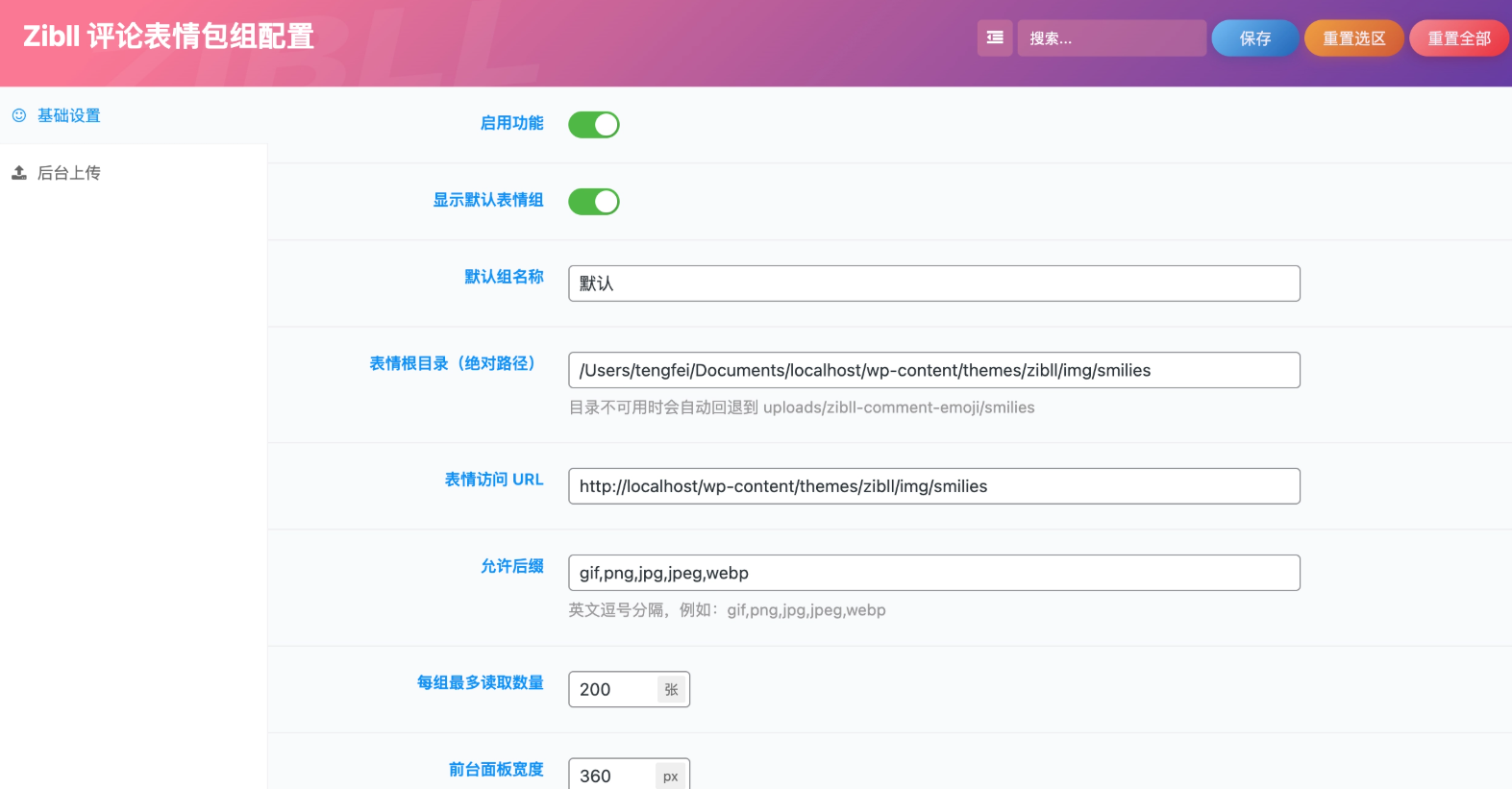Screen dimensions: 1512x789
Task: Click the 前台面板宽度 number field
Action: click(x=613, y=776)
